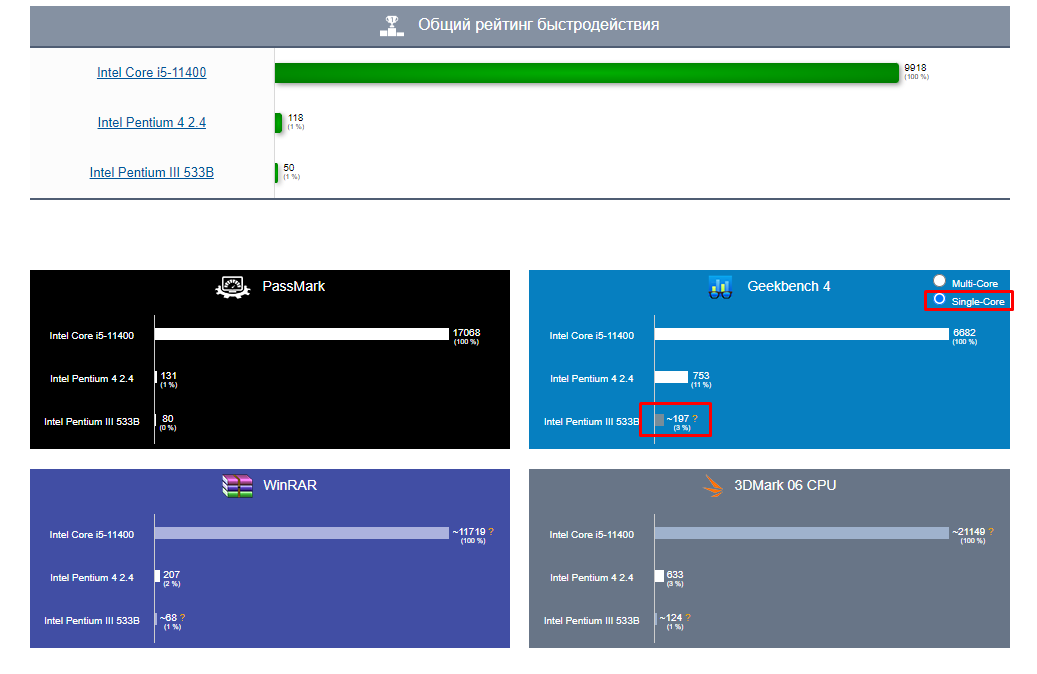Click Intel Pentium 4 2.4 label in WinRAR panel
The height and width of the screenshot is (674, 1037).
[92, 578]
